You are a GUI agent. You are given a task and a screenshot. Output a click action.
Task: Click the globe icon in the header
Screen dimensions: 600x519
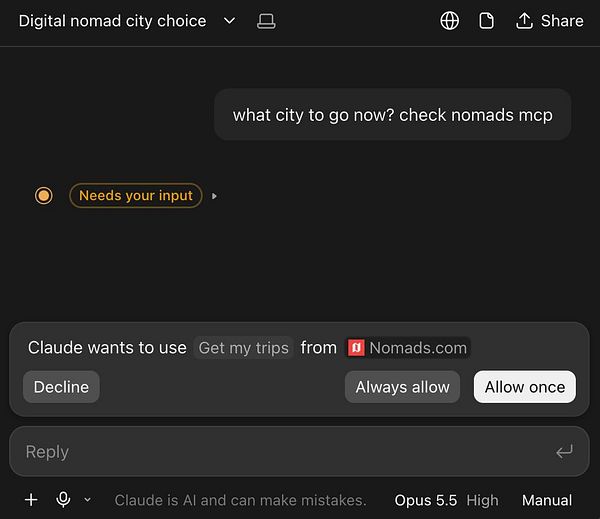449,21
